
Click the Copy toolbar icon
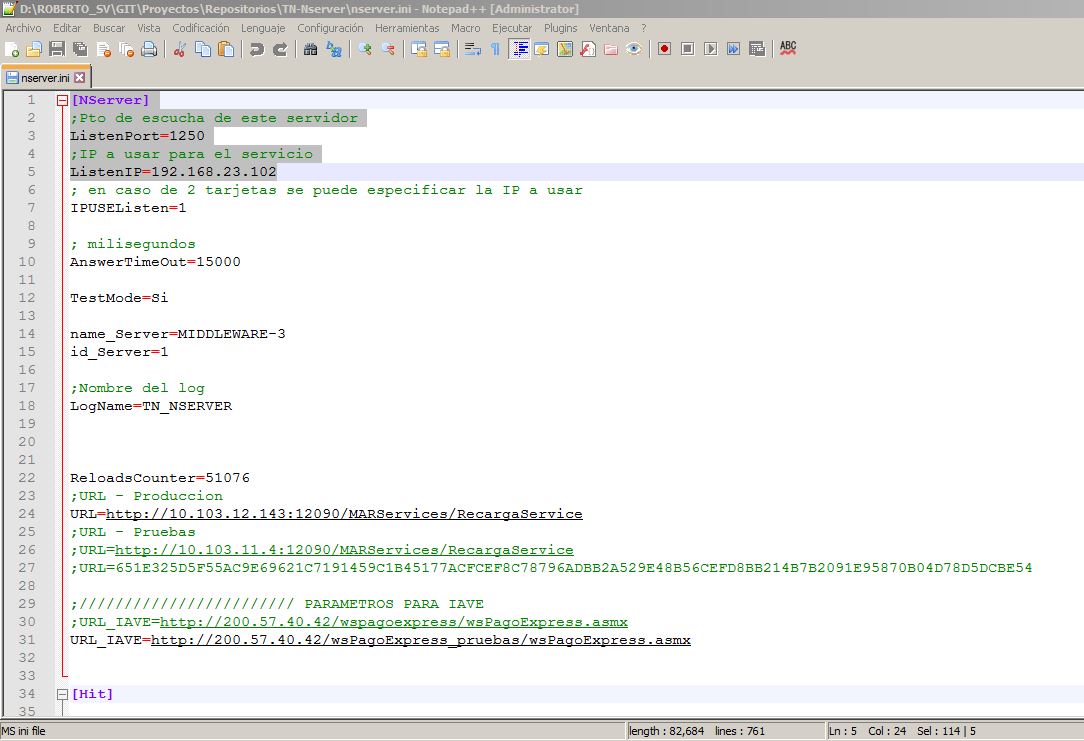203,49
